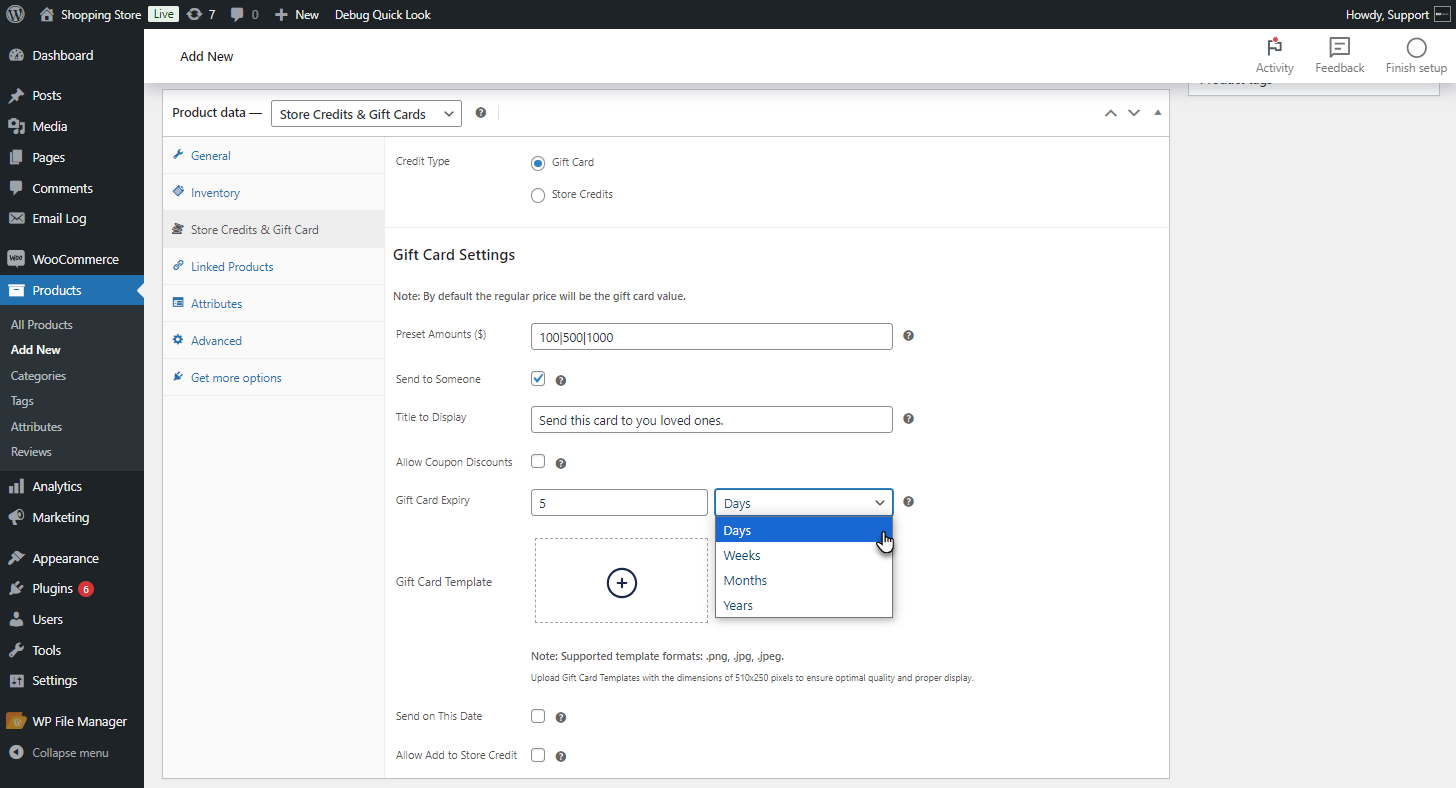Viewport: 1456px width, 788px height.
Task: Open All Products submenu link
Action: click(41, 325)
